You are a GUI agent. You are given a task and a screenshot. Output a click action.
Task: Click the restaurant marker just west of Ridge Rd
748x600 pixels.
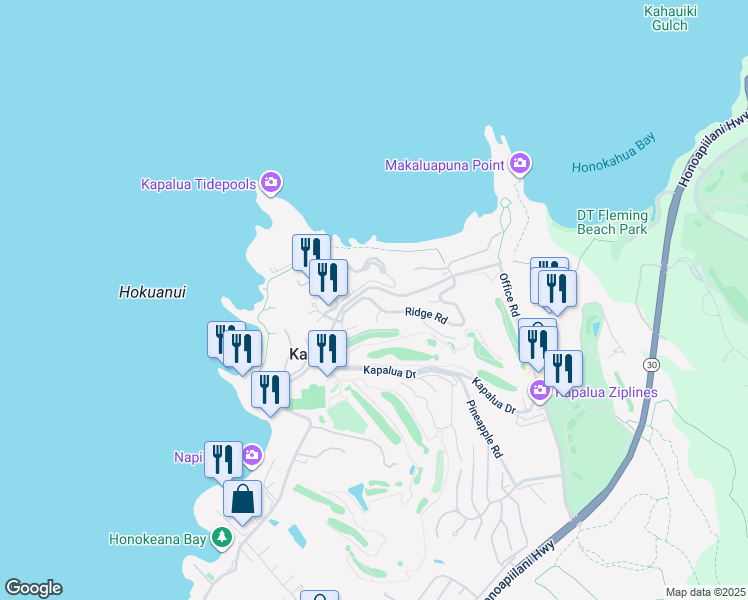click(328, 280)
